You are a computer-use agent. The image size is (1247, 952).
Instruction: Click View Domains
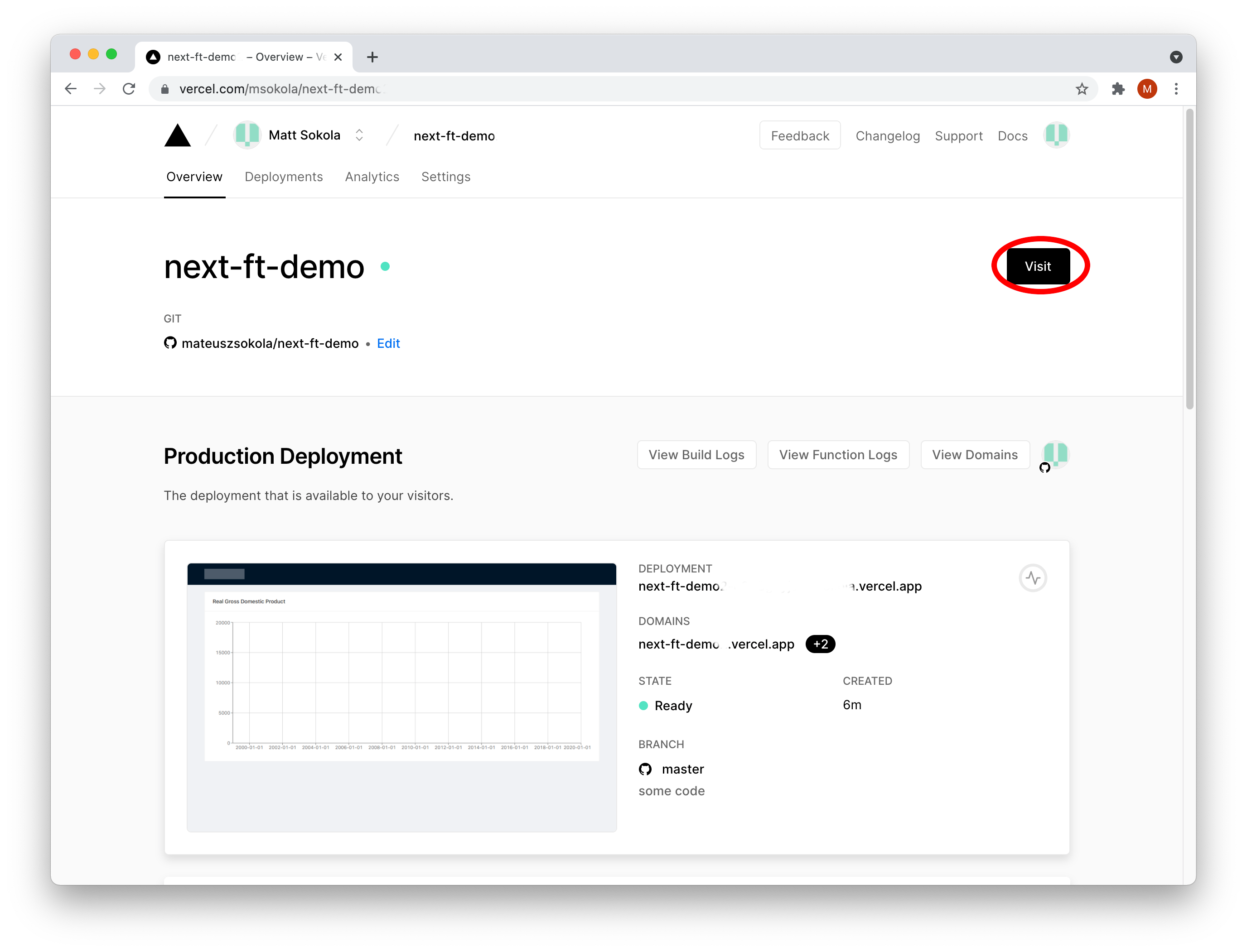tap(975, 454)
